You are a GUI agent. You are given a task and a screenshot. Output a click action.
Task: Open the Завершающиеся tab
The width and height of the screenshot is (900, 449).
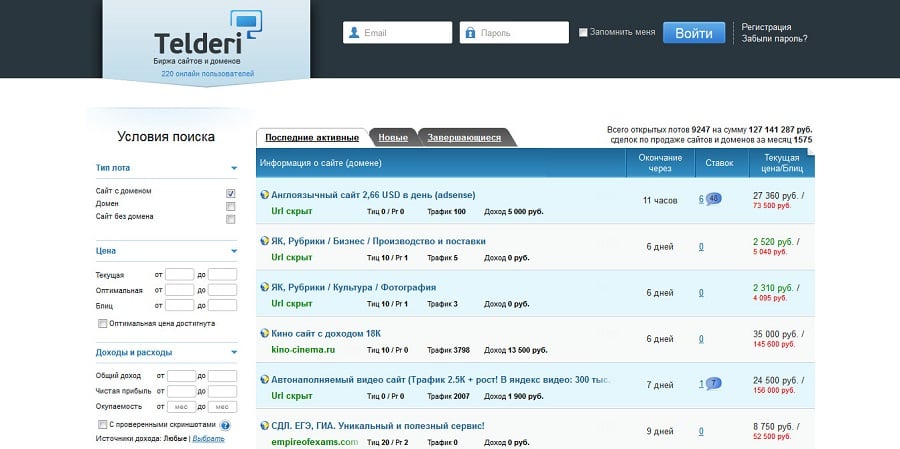(x=464, y=138)
